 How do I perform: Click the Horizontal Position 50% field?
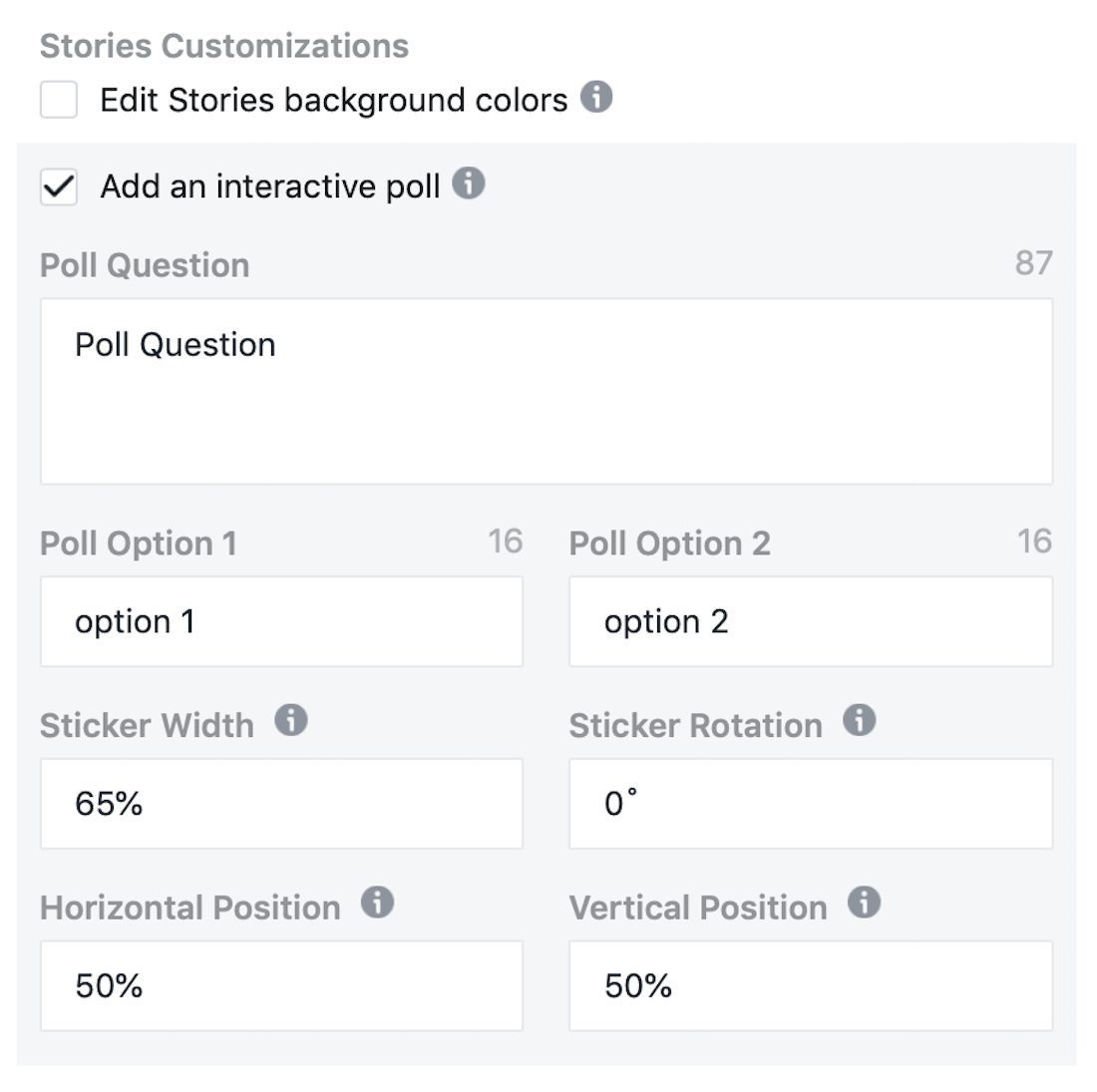(x=280, y=984)
